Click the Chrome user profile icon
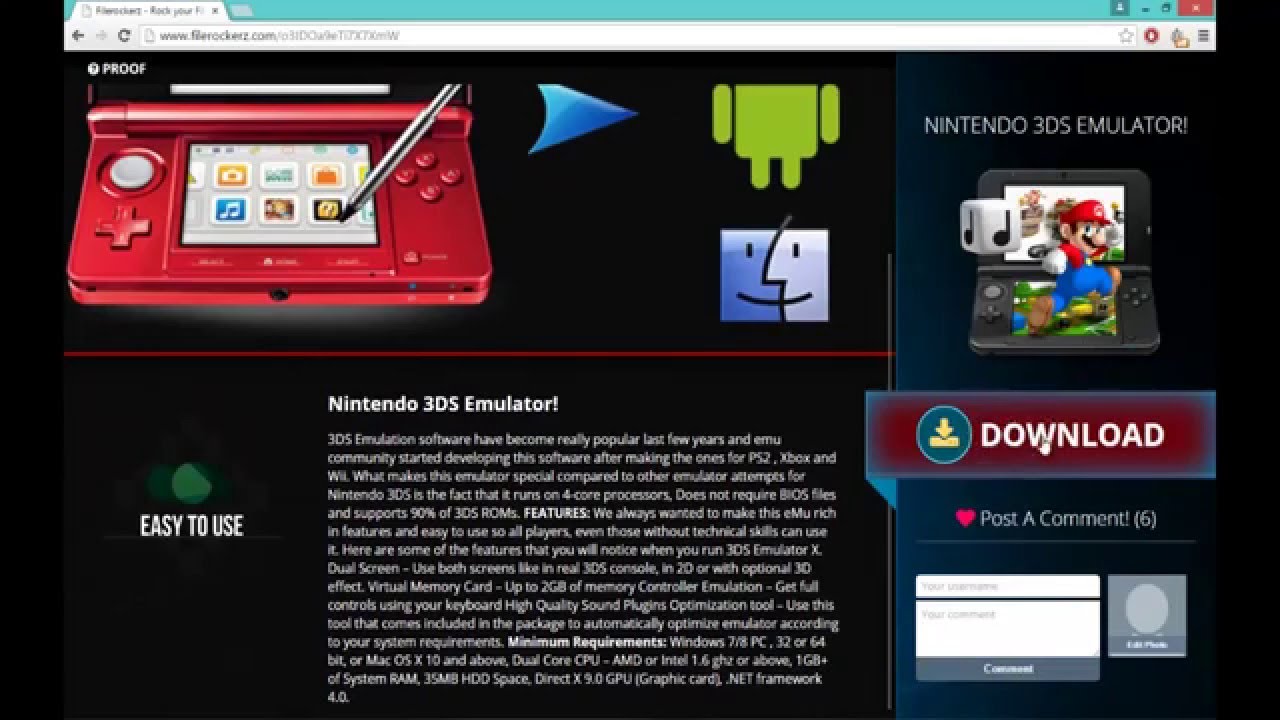Screen dimensions: 1280x720 pyautogui.click(x=1118, y=8)
